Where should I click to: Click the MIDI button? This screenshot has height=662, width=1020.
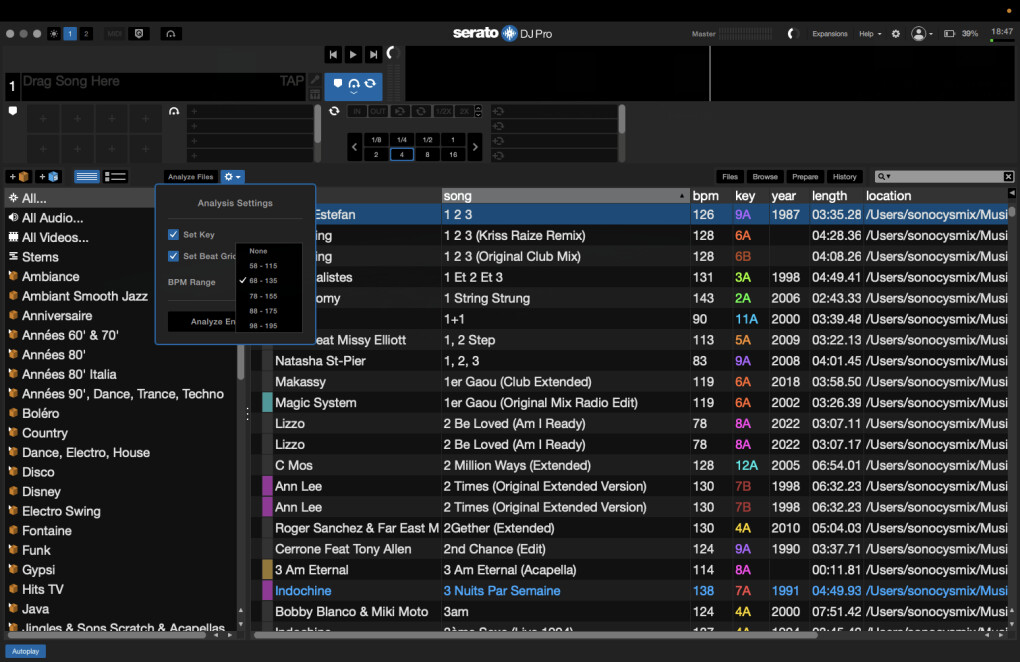pos(114,34)
